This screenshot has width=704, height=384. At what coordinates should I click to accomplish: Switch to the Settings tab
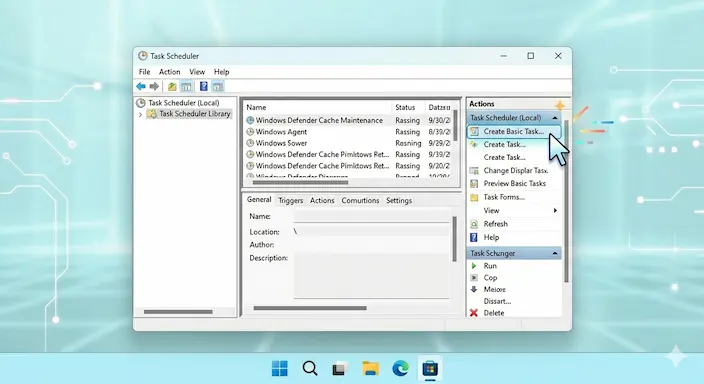(399, 201)
